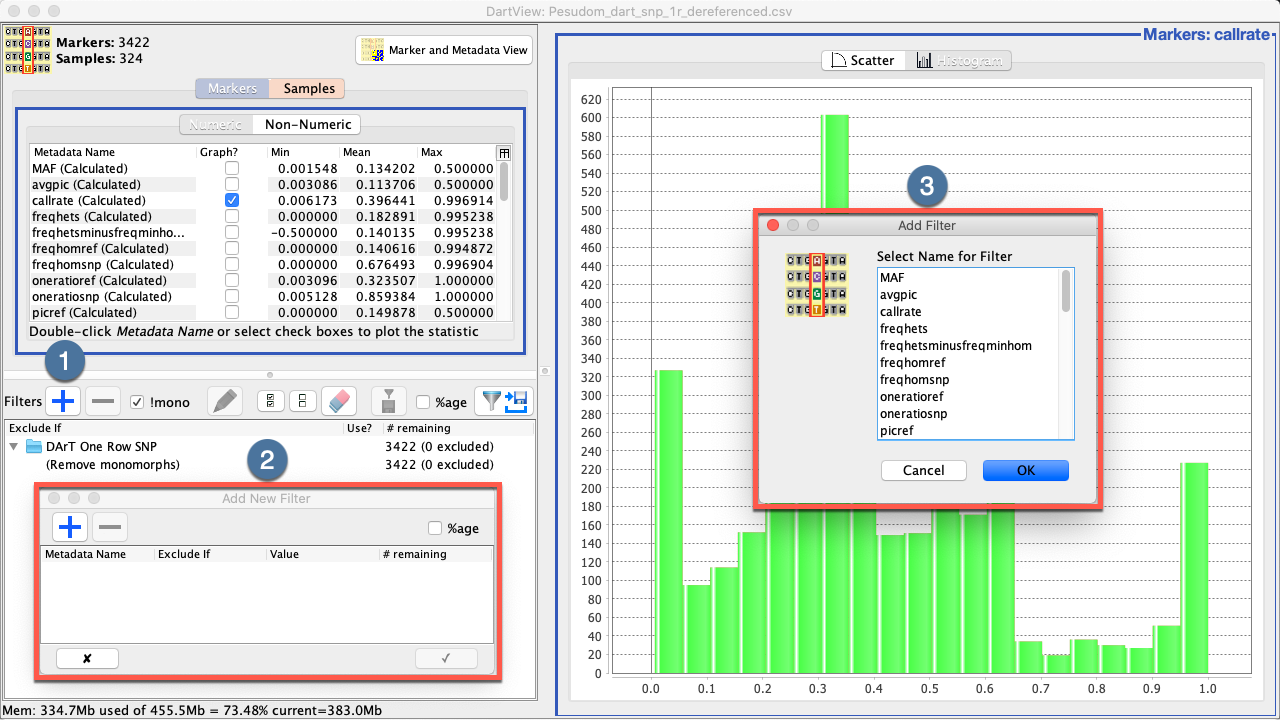This screenshot has width=1280, height=720.
Task: Deselect all filters with empty-boxes icon
Action: pos(302,402)
